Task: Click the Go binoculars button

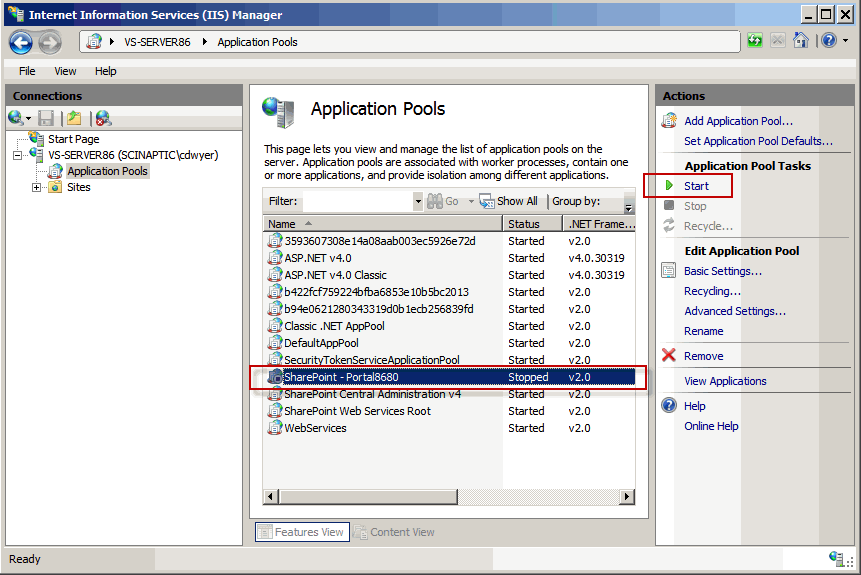Action: coord(443,201)
